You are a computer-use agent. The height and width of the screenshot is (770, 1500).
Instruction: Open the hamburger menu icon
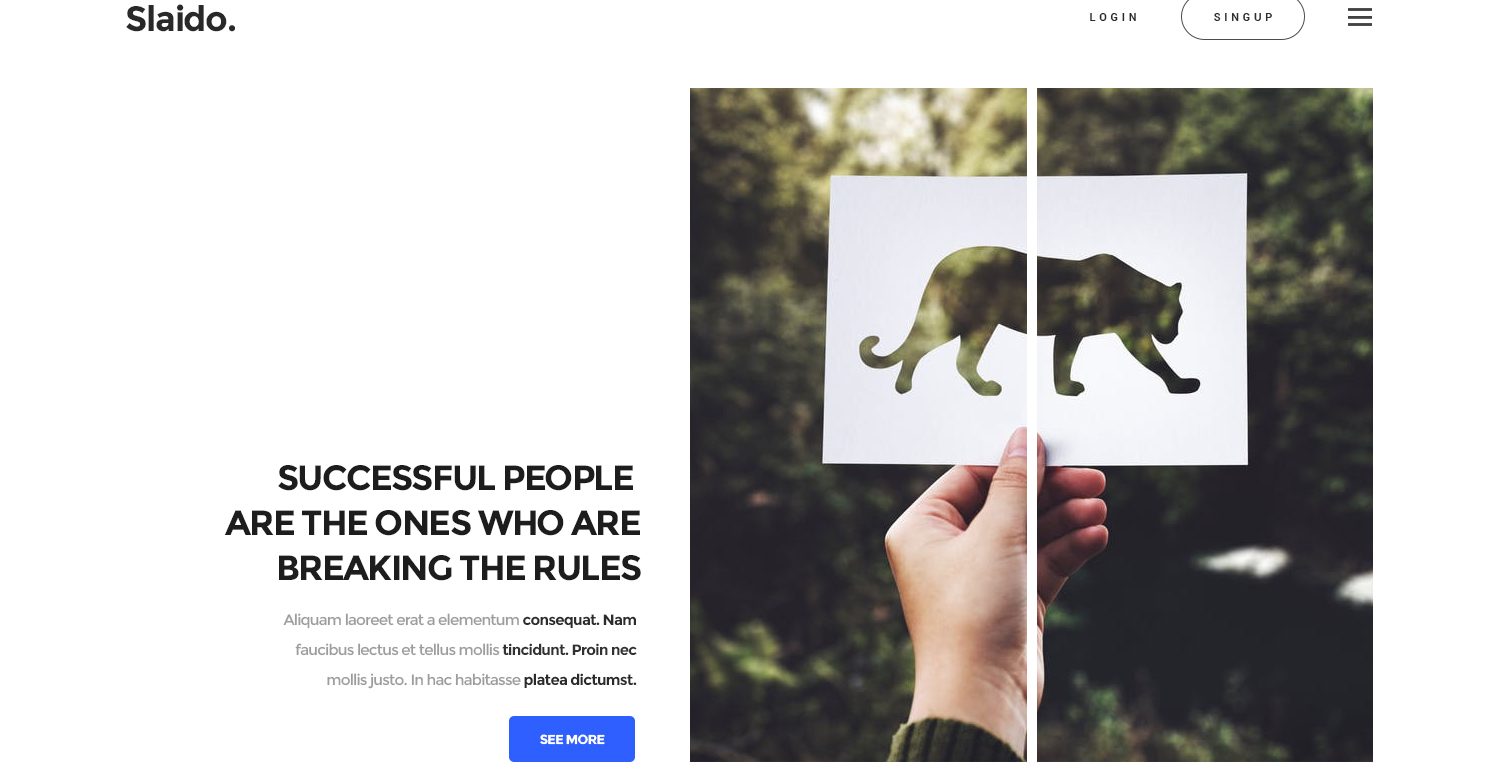tap(1360, 17)
